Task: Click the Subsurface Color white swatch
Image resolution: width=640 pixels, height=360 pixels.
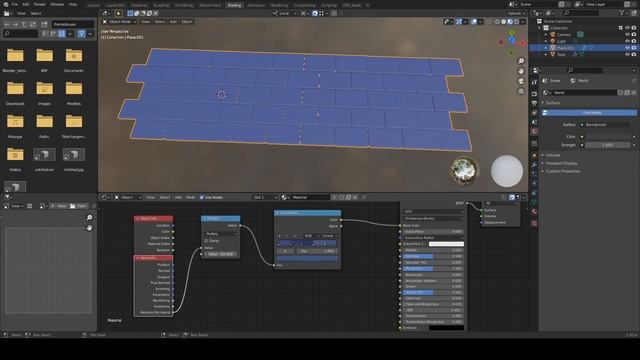Action: point(446,244)
